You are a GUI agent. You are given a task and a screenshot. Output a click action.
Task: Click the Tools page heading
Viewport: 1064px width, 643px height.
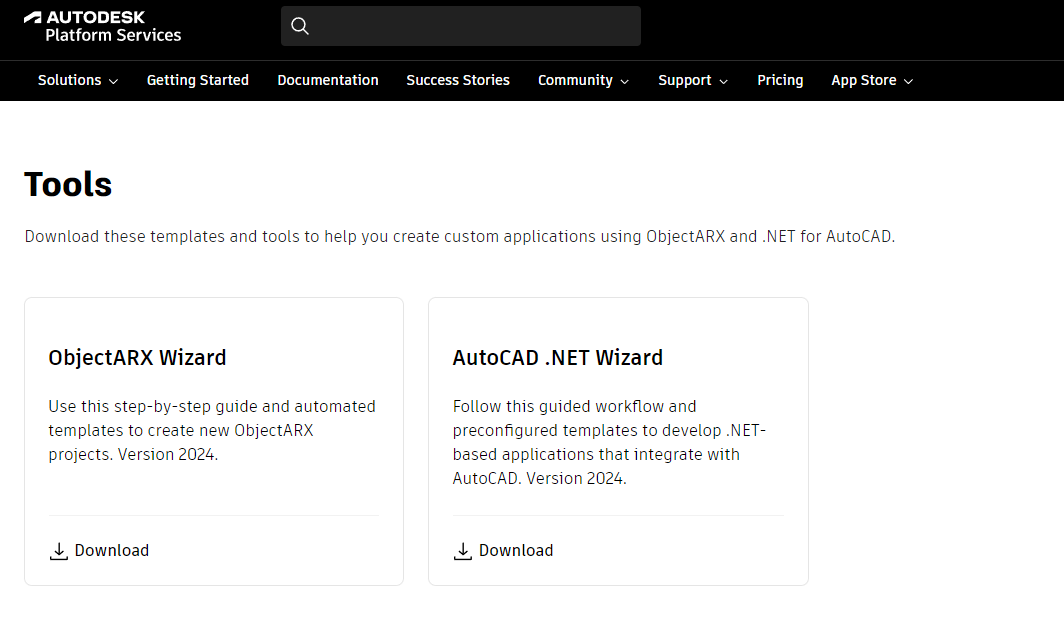pos(68,184)
